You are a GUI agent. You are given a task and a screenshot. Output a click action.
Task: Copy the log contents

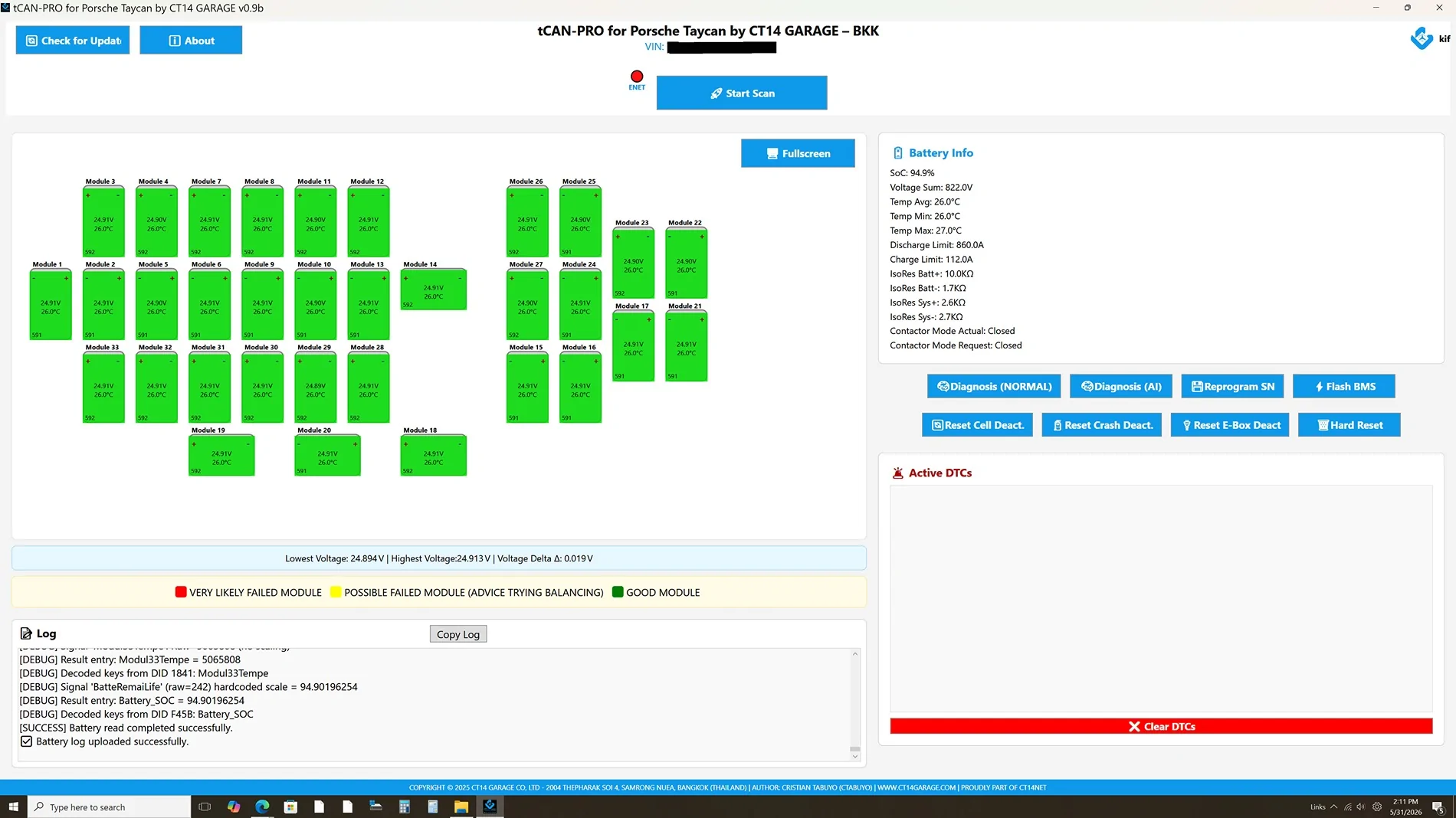(x=458, y=634)
